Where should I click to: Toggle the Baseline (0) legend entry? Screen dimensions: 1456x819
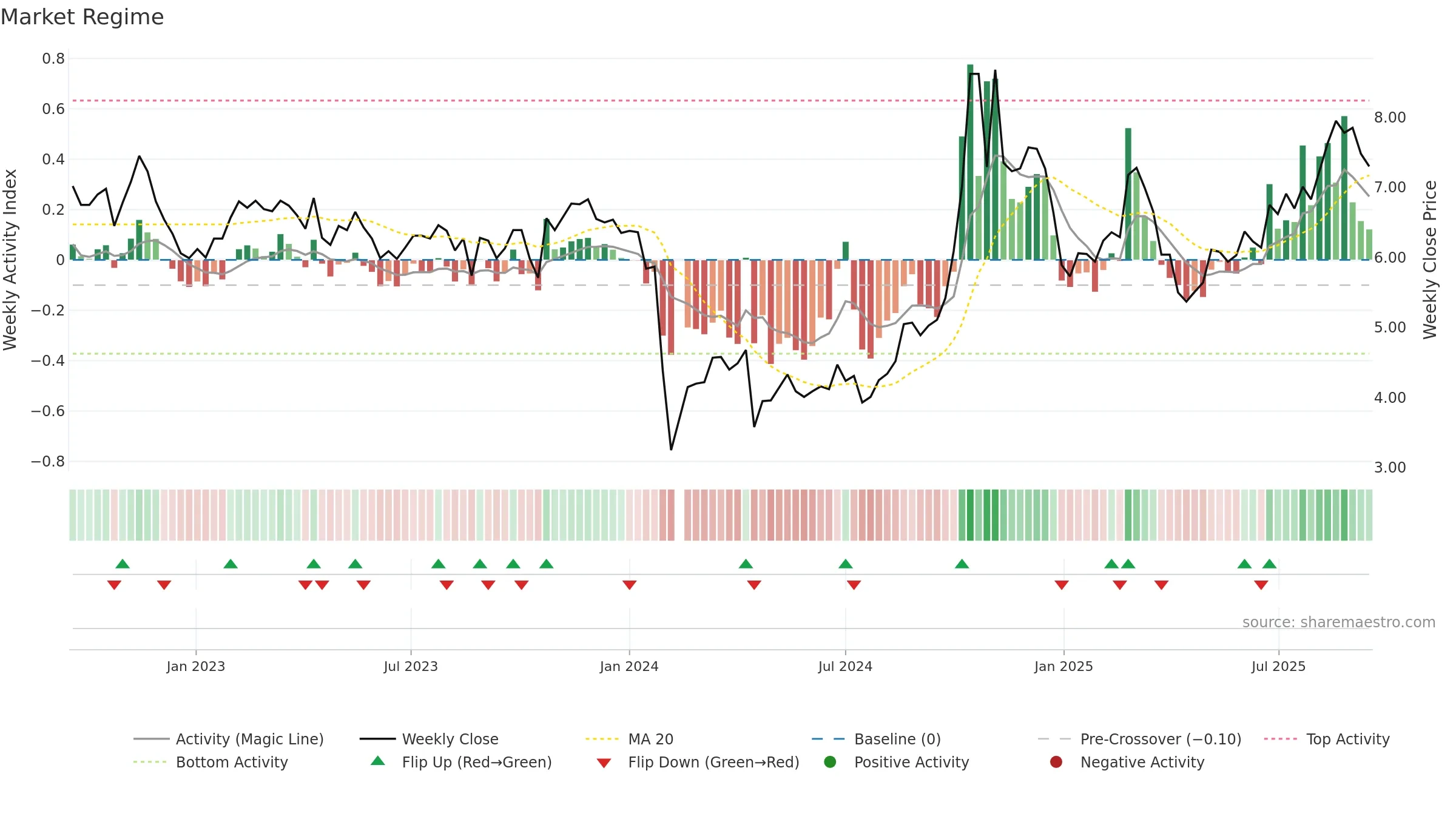coord(876,739)
